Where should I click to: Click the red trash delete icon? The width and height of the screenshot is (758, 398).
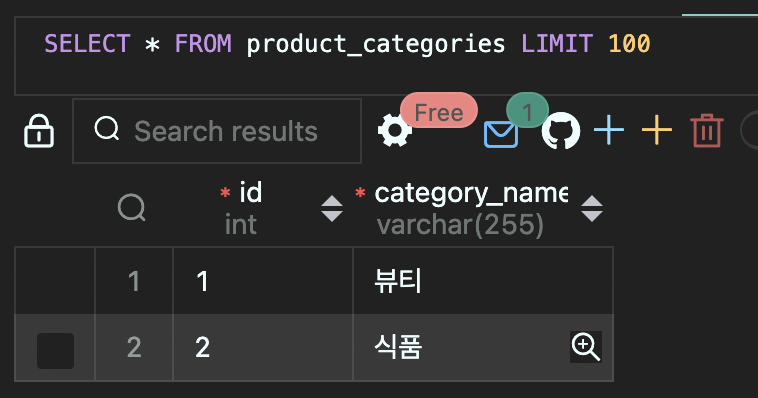707,131
